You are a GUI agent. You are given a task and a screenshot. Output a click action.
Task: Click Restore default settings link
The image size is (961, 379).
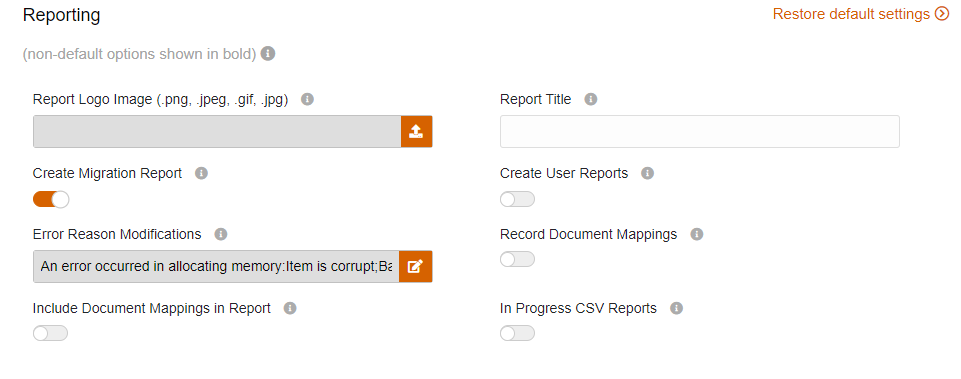pyautogui.click(x=860, y=13)
